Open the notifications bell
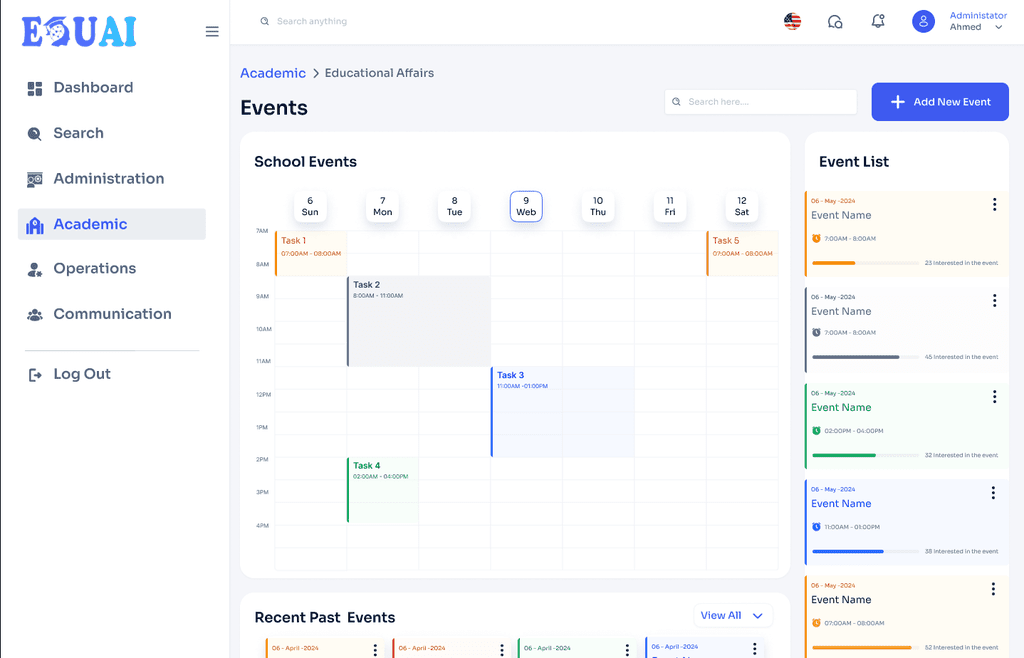The height and width of the screenshot is (658, 1024). pos(878,22)
